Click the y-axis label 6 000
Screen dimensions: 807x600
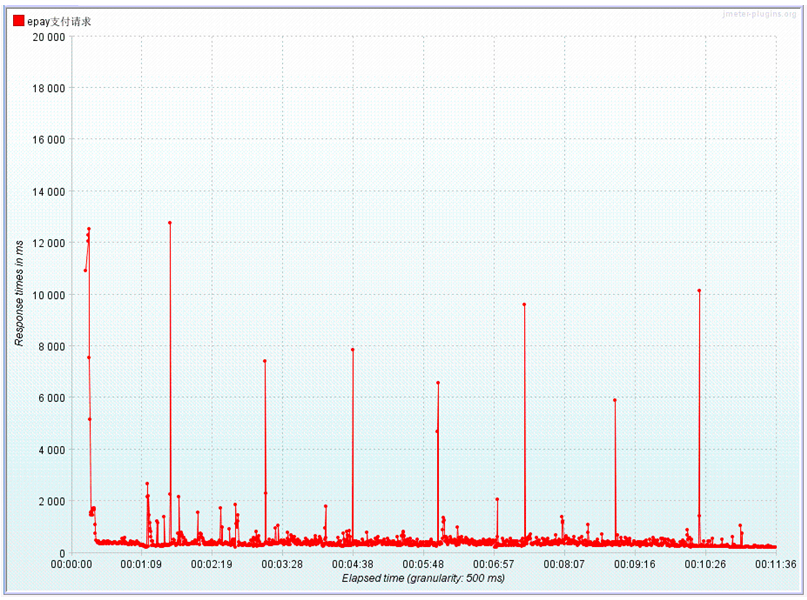[x=52, y=398]
